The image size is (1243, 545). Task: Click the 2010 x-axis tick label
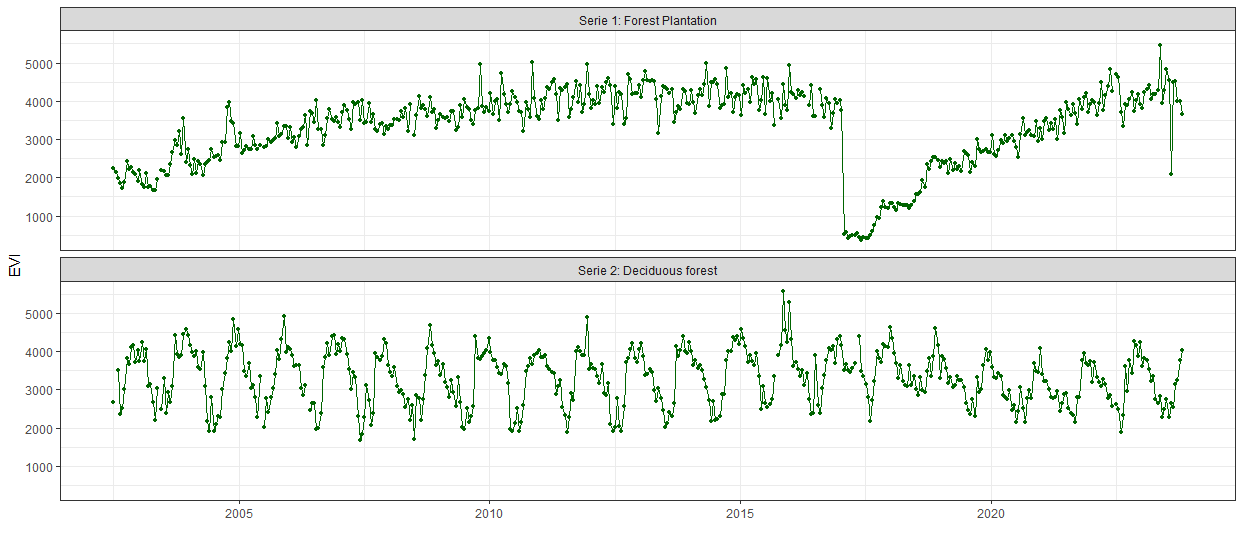[x=489, y=513]
